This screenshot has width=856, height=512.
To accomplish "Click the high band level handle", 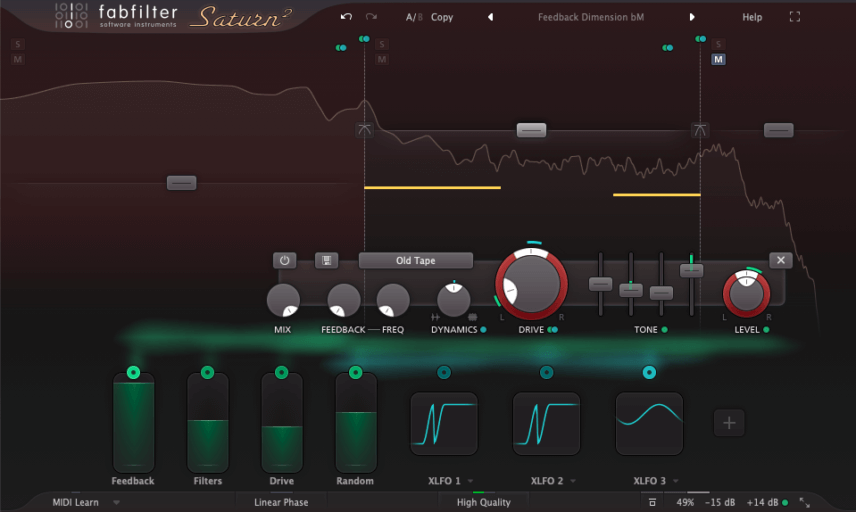I will click(778, 130).
